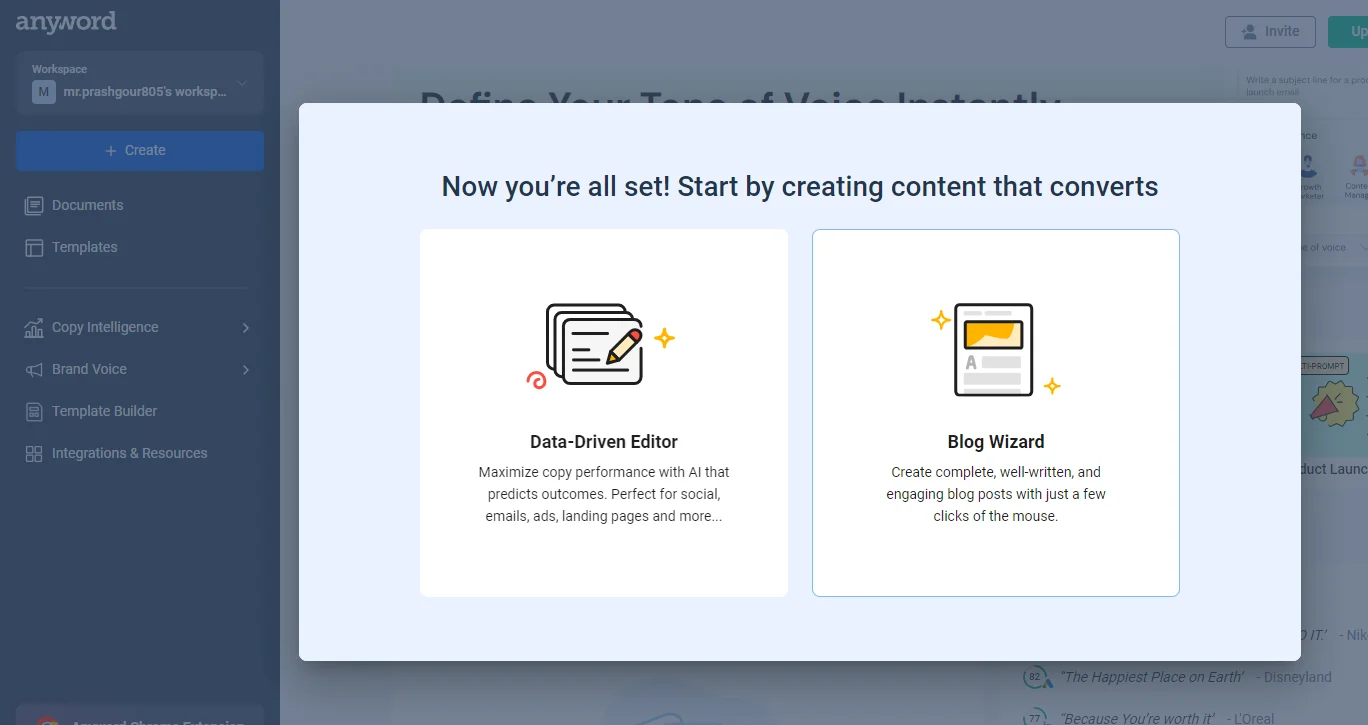Image resolution: width=1368 pixels, height=725 pixels.
Task: Expand the Brand Voice chevron
Action: (x=246, y=370)
